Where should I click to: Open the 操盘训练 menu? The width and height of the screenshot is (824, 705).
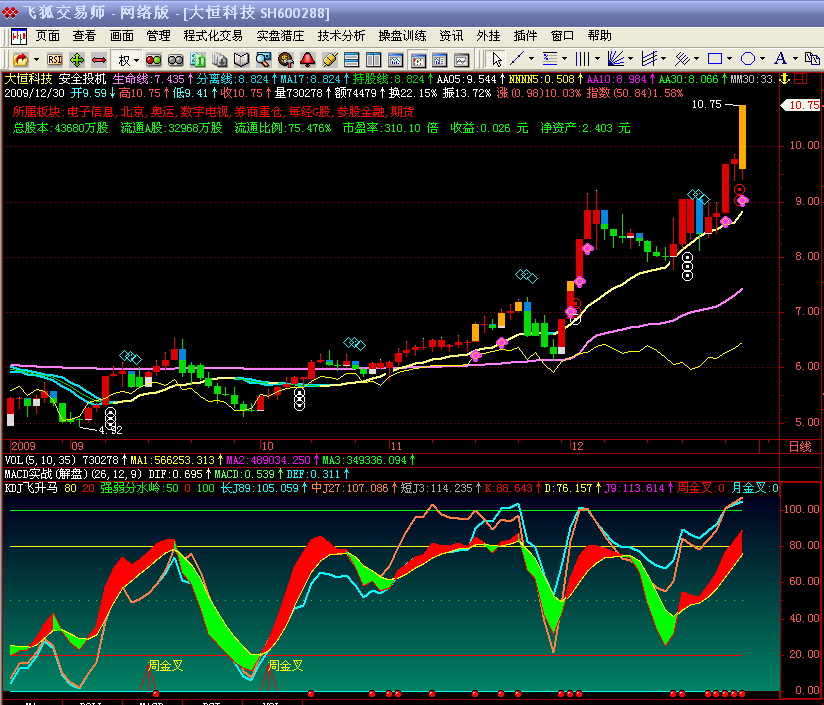tap(403, 36)
